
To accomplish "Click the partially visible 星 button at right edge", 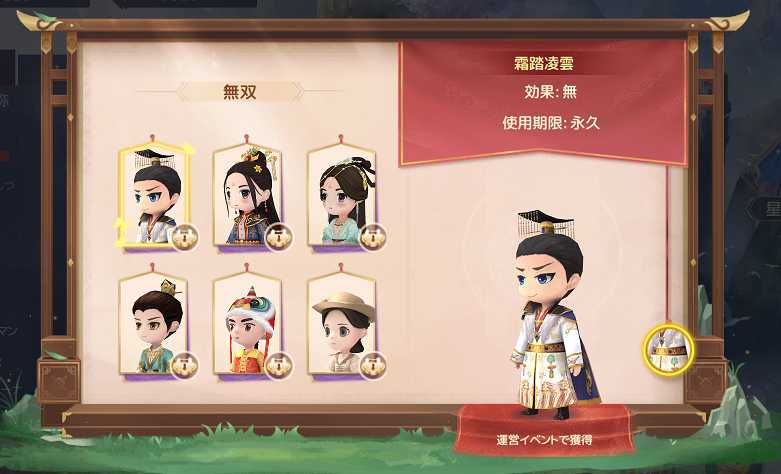I will 766,210.
